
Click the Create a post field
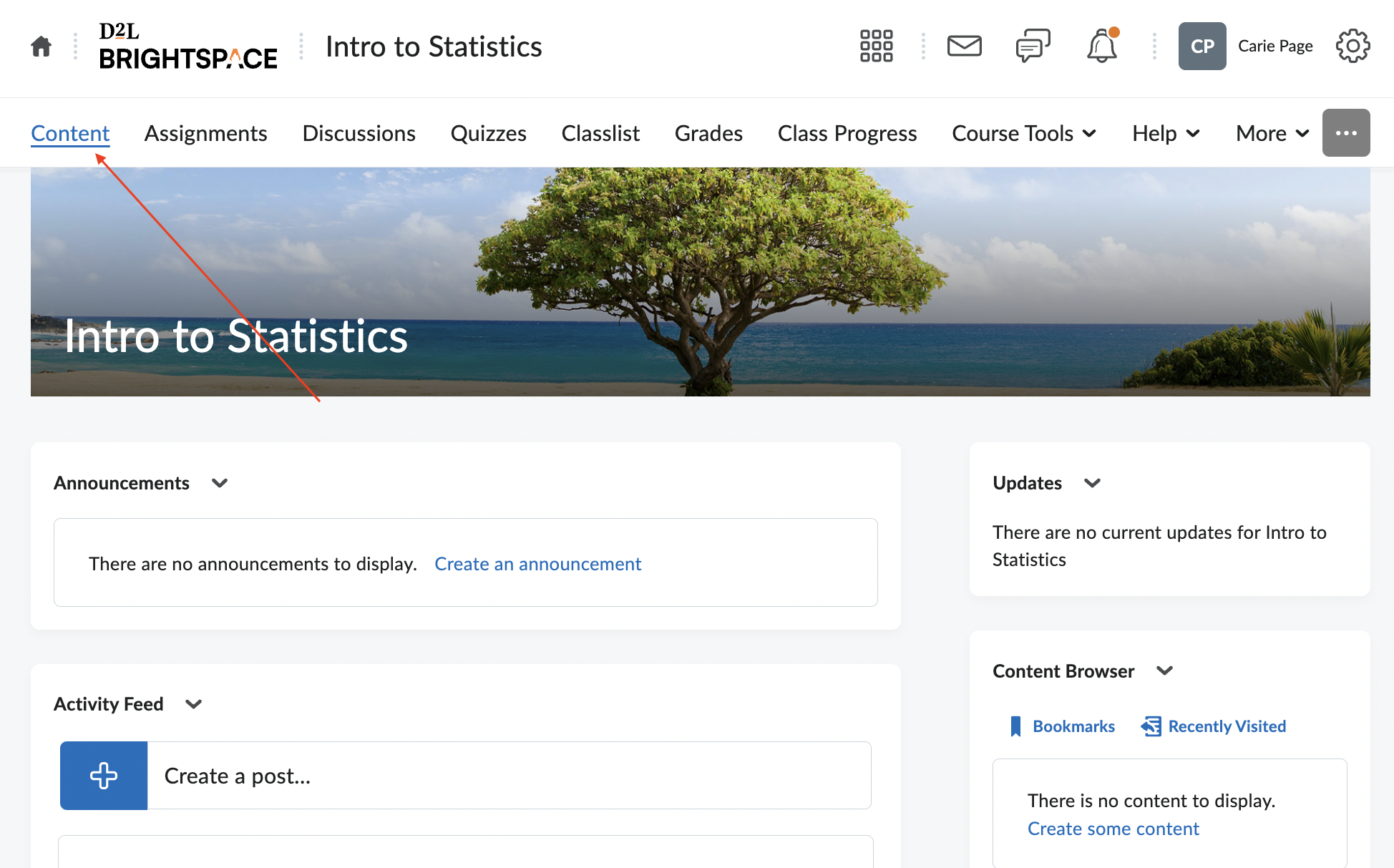(508, 776)
